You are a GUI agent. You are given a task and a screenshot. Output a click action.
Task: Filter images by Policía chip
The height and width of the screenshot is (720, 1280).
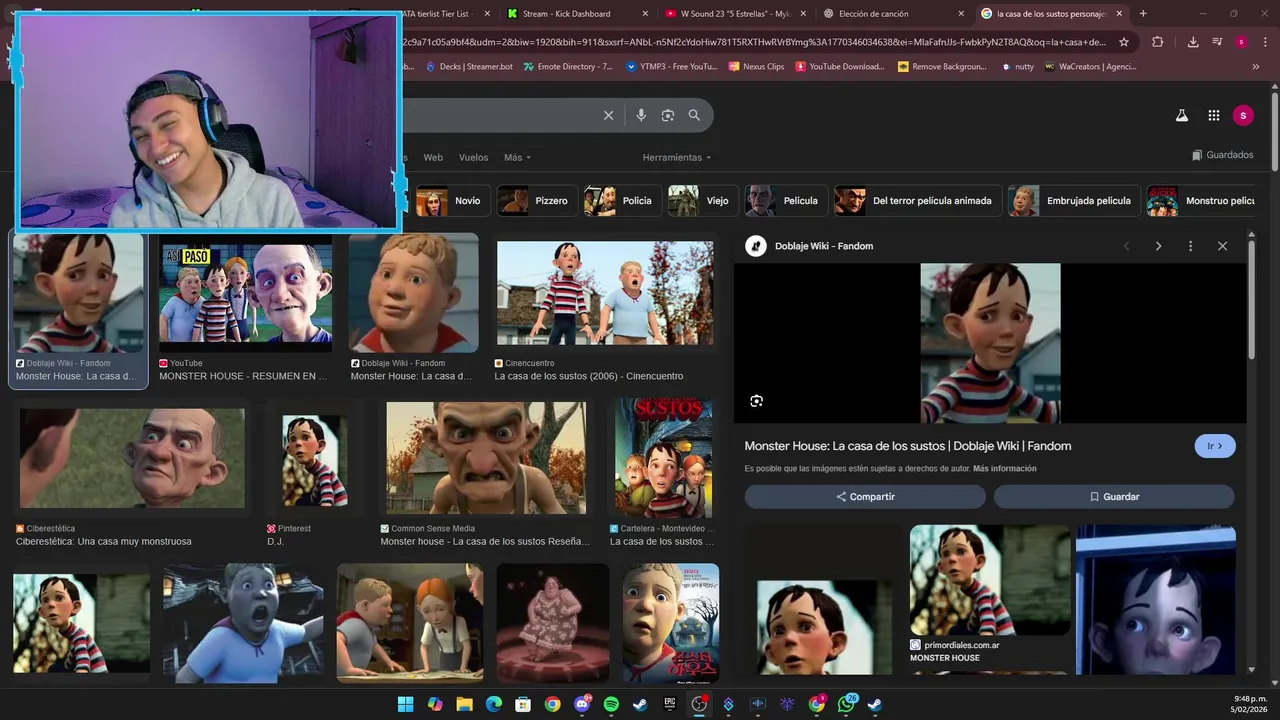[x=620, y=201]
